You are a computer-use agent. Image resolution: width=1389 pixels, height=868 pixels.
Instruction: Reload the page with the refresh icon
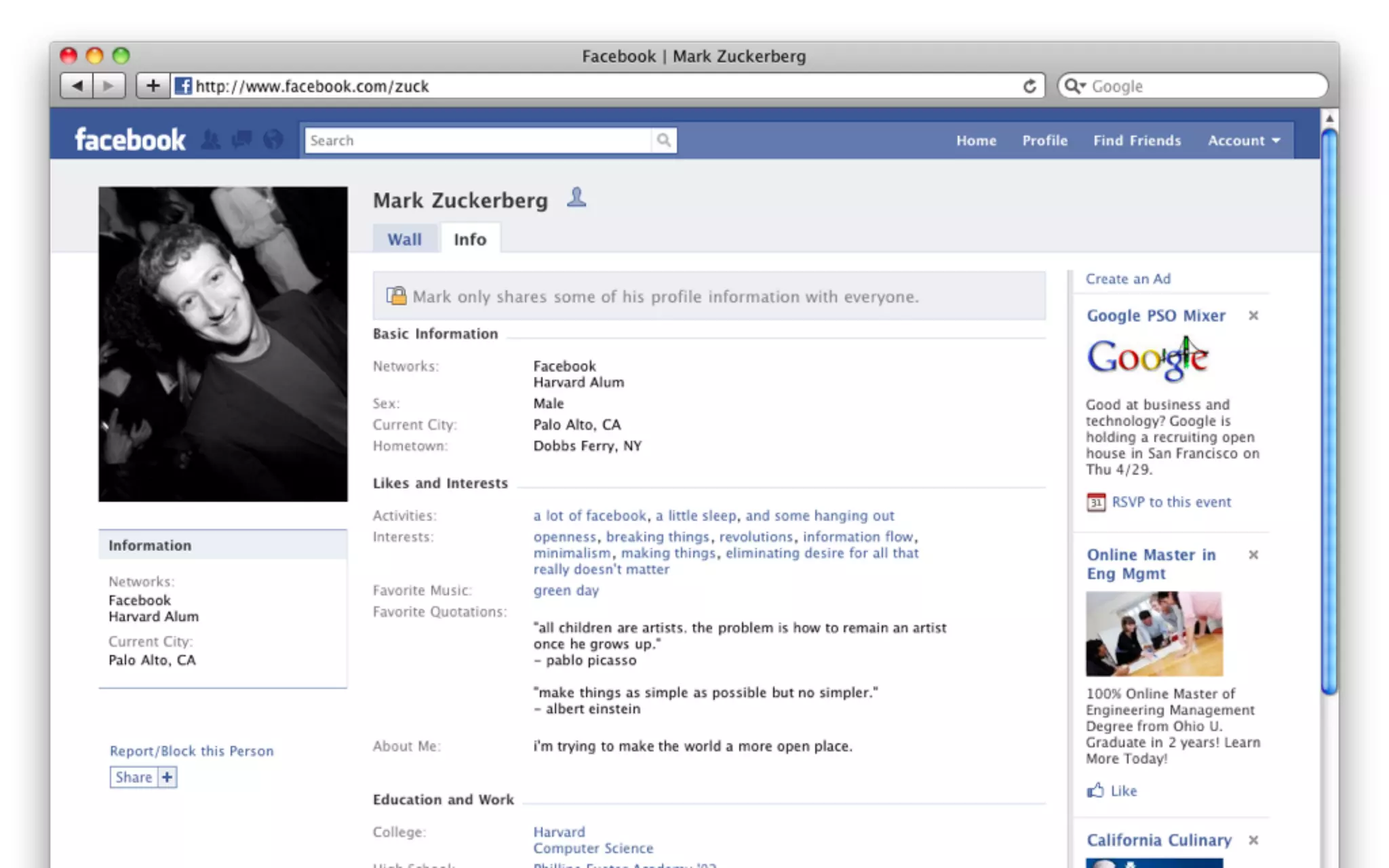point(1030,86)
